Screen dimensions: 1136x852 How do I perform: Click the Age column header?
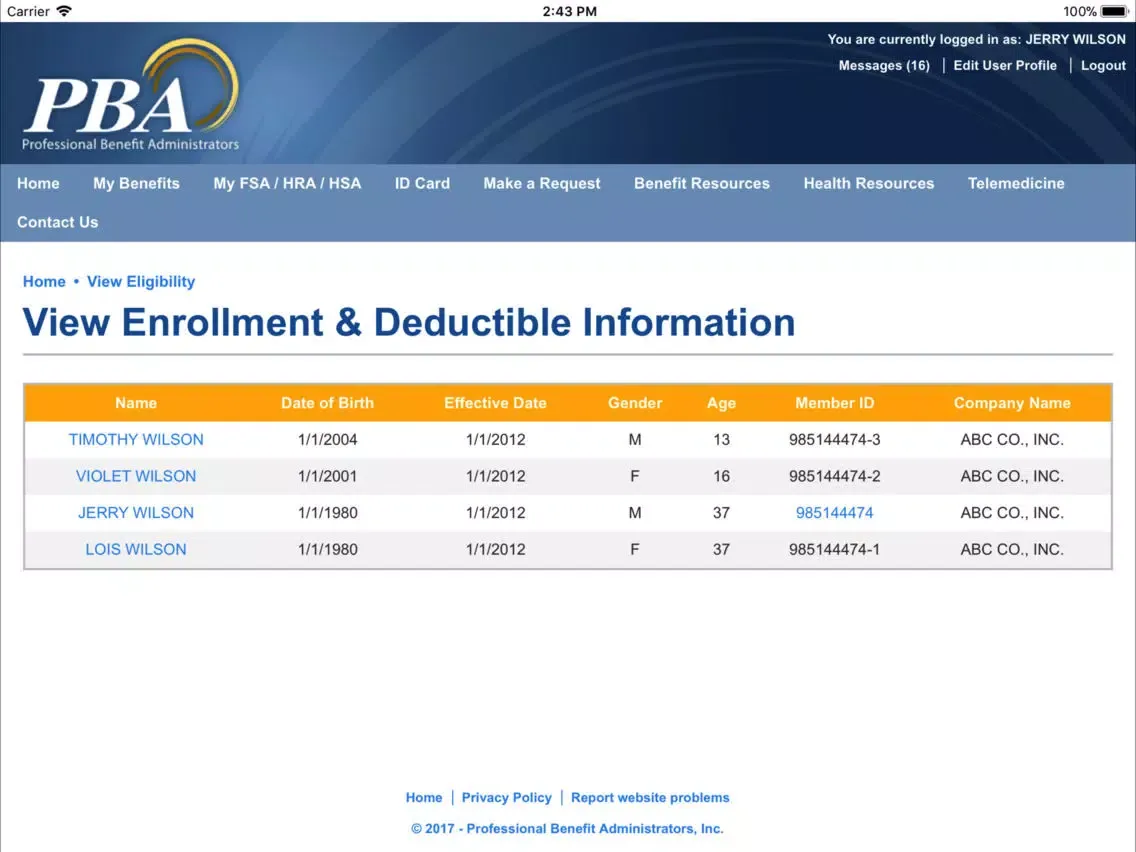pyautogui.click(x=721, y=404)
